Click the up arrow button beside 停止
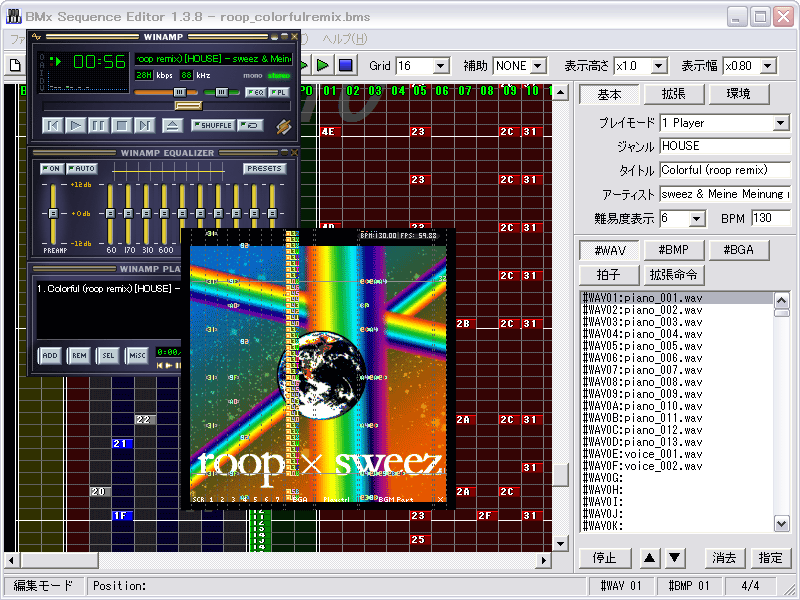 click(x=650, y=558)
